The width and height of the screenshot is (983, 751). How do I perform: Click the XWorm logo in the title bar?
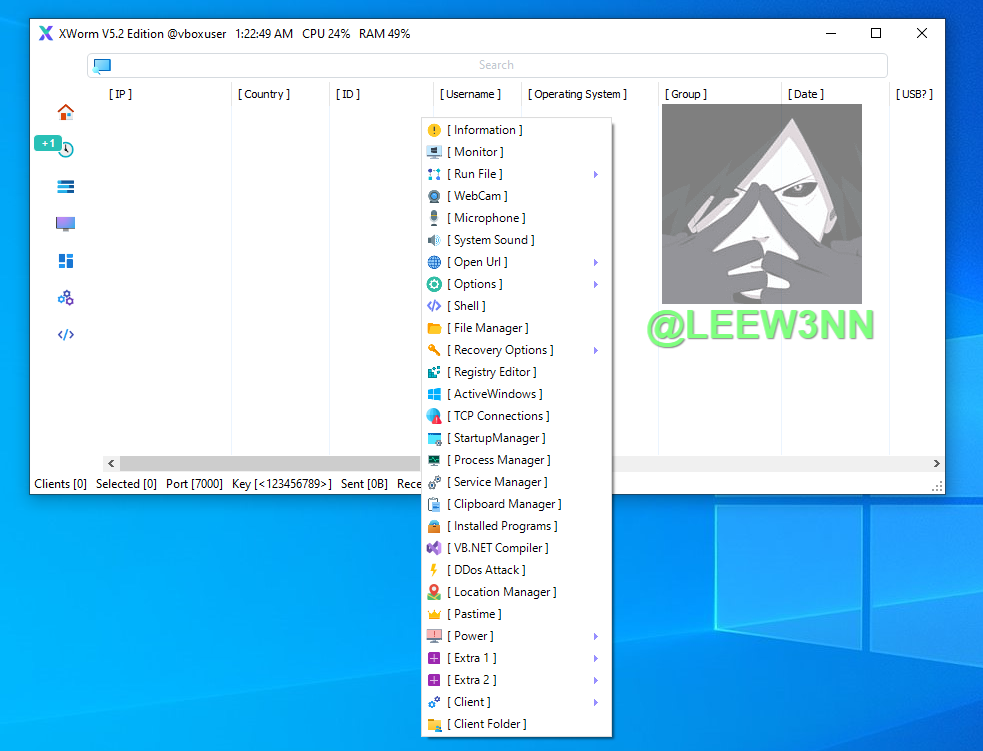(46, 33)
